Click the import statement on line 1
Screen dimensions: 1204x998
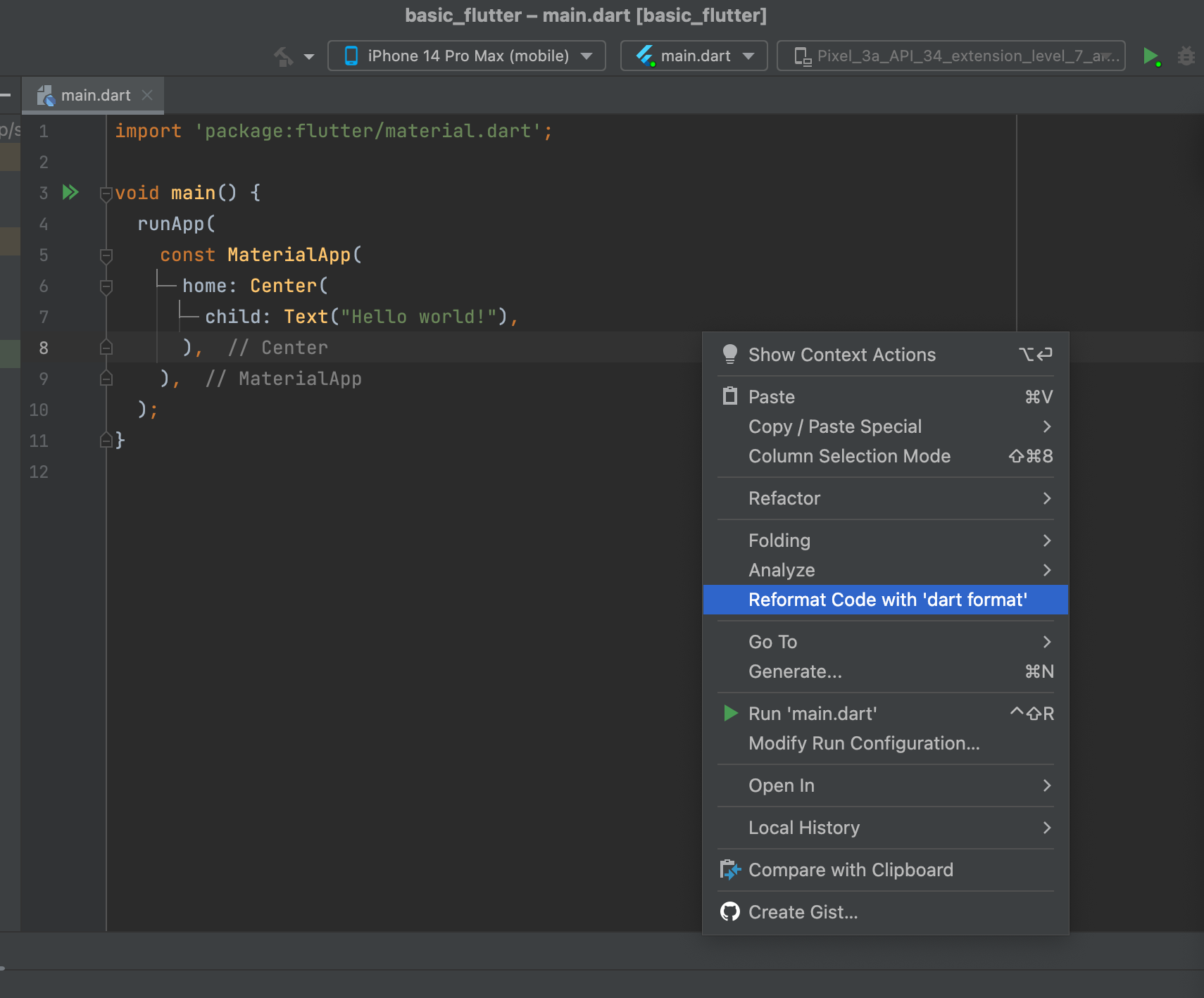point(334,131)
